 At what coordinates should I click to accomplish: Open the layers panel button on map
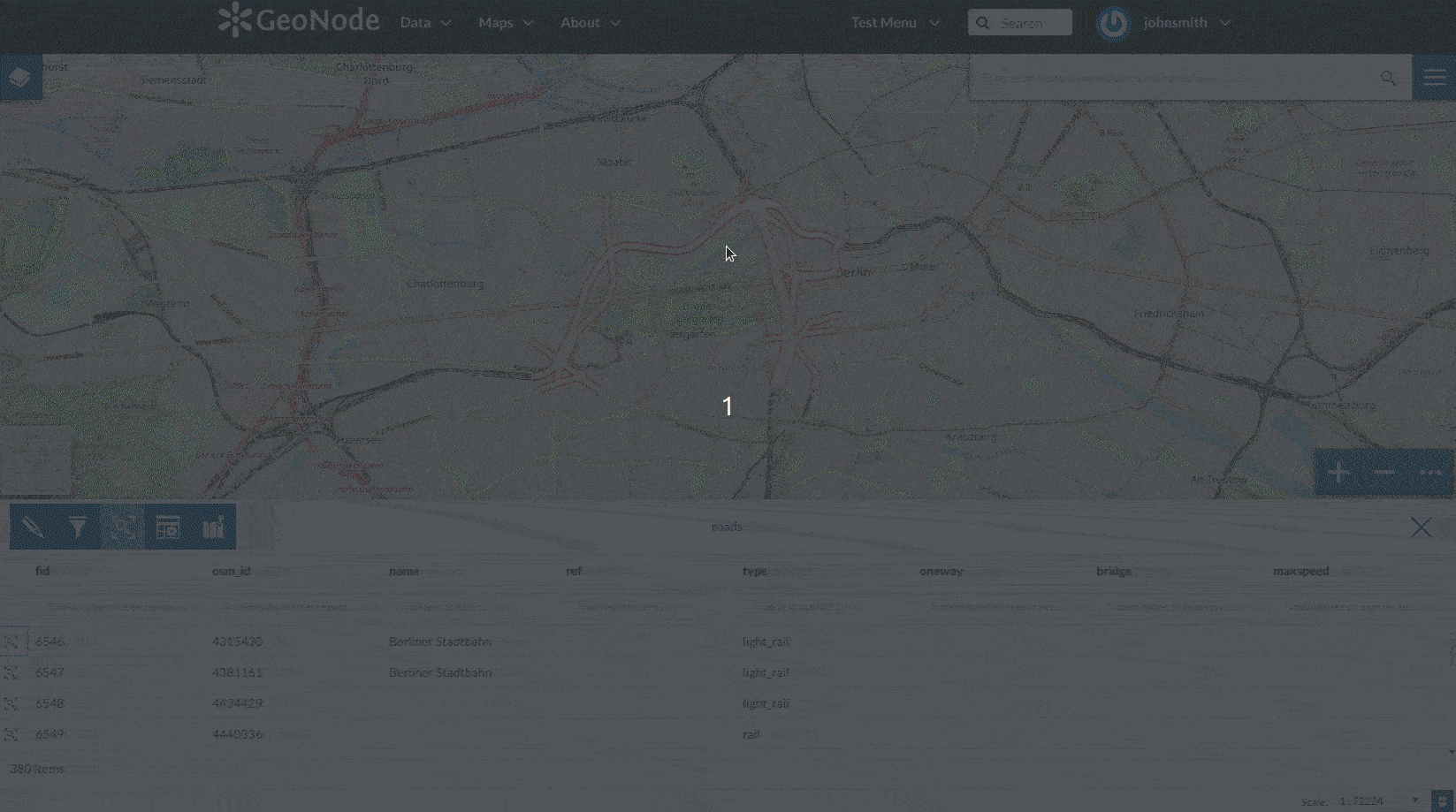pos(20,78)
